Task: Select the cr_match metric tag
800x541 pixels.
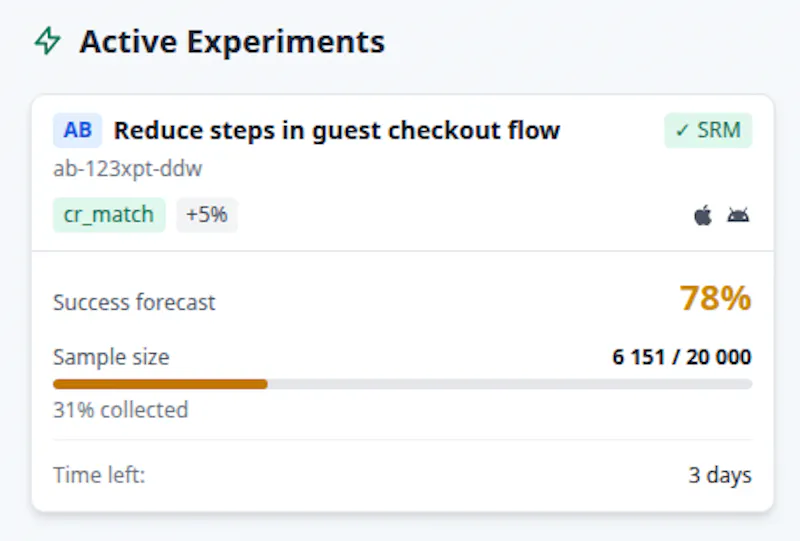Action: click(109, 214)
